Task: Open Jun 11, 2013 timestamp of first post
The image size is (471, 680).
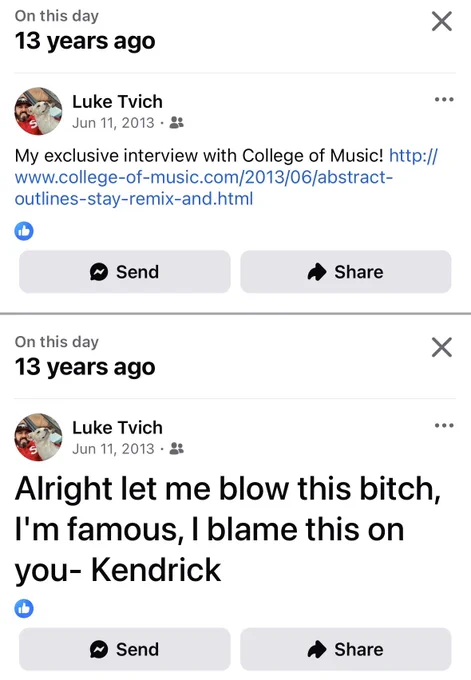Action: tap(113, 123)
